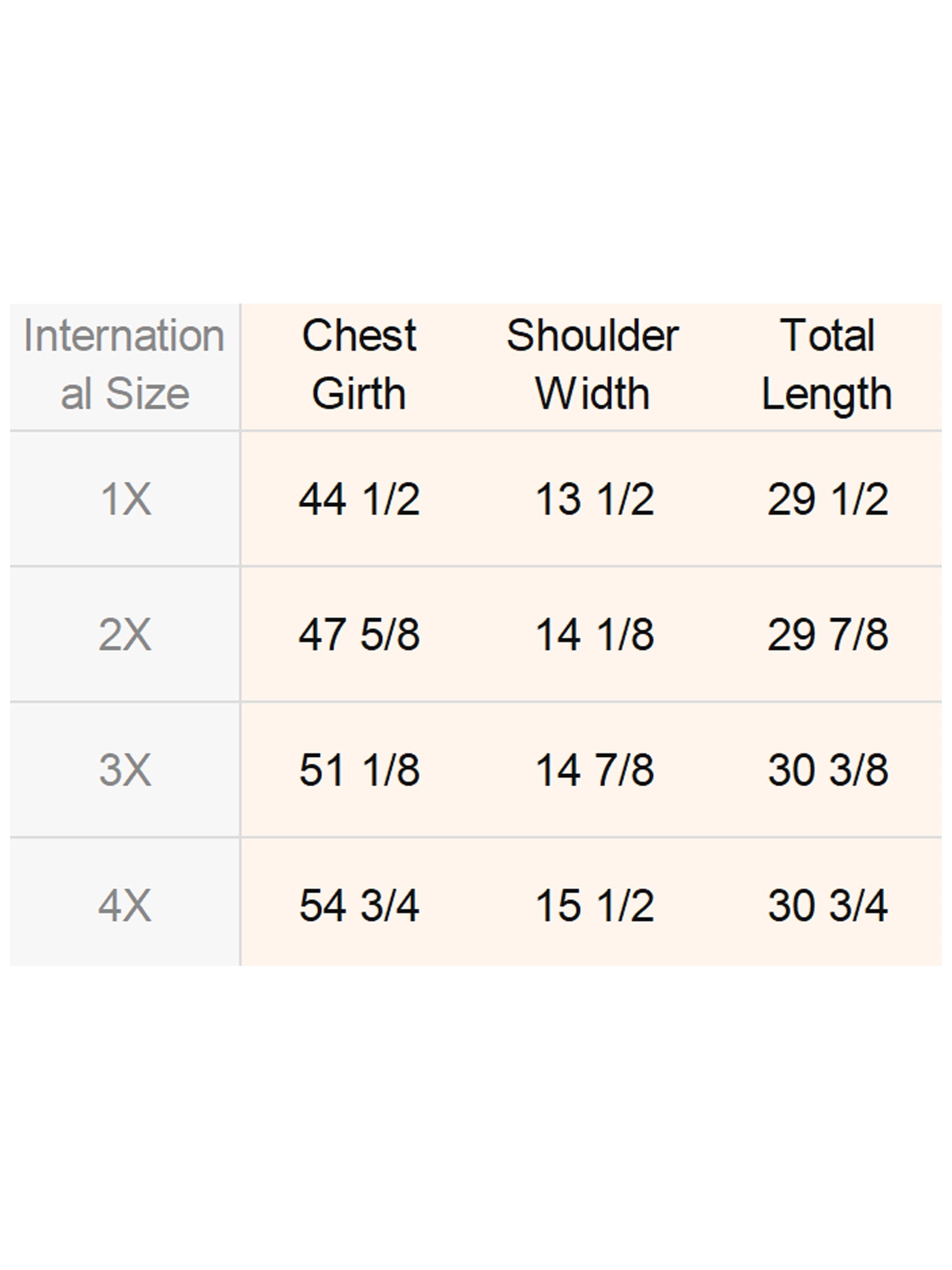Click the 1X size row label
Image resolution: width=952 pixels, height=1270 pixels.
tap(125, 498)
